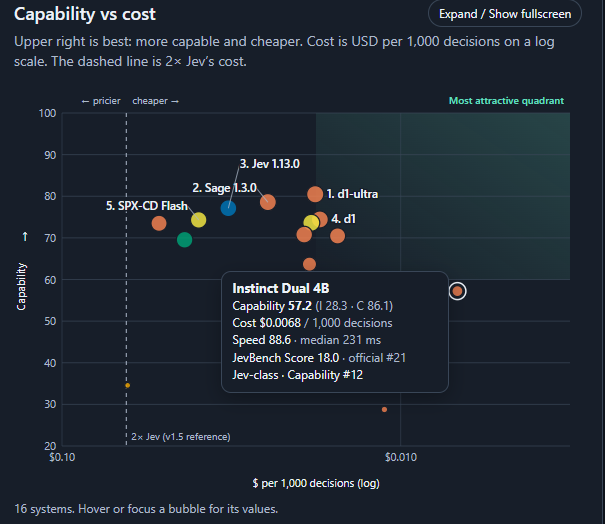
Task: Click 'JevBench Score 18.0' tooltip line
Action: pyautogui.click(x=319, y=358)
